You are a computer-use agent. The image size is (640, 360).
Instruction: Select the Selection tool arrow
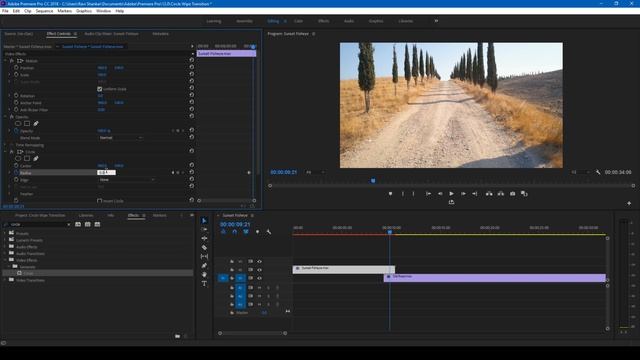[204, 220]
